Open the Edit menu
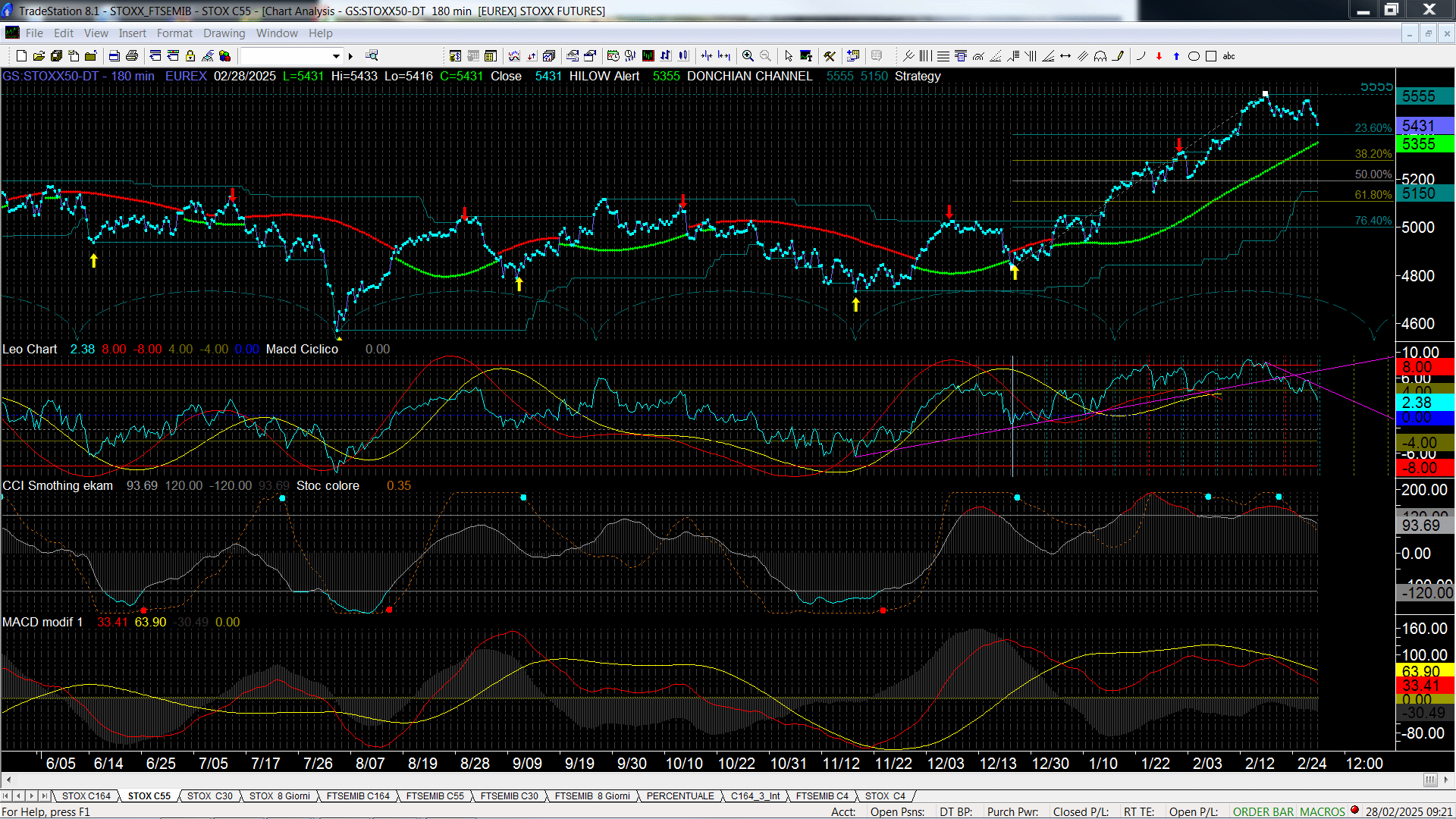Image resolution: width=1456 pixels, height=819 pixels. (64, 33)
